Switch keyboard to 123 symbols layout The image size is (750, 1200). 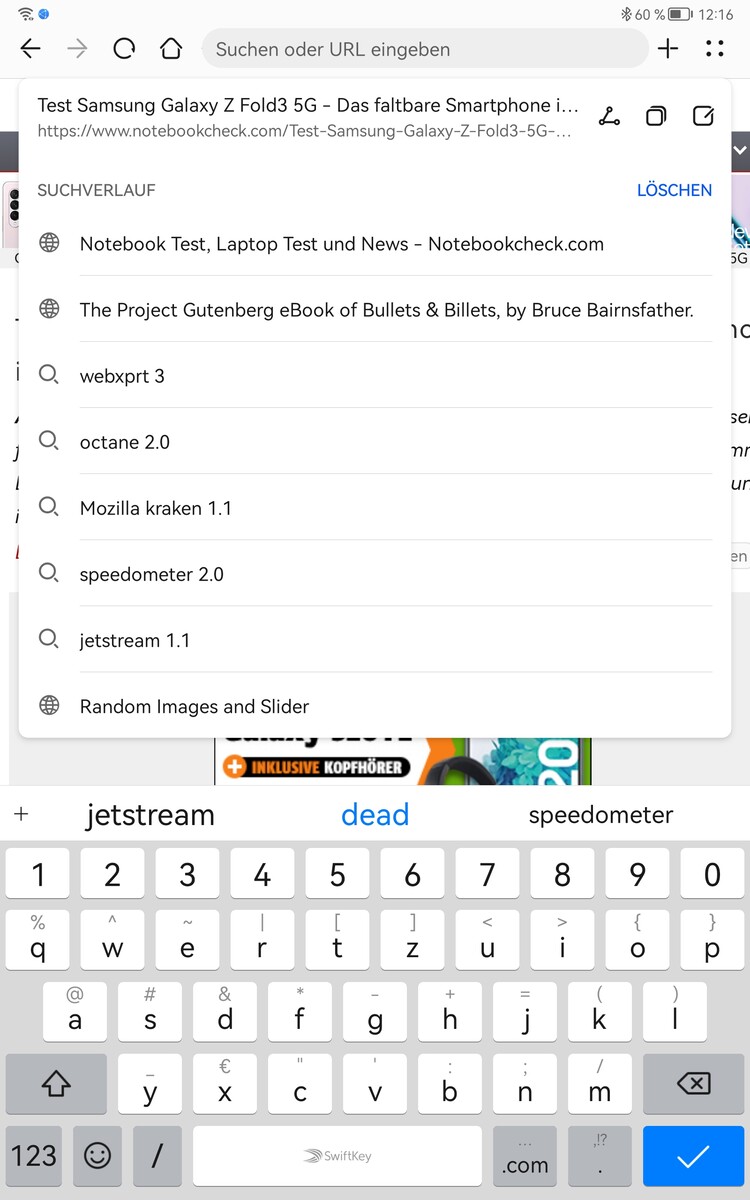point(34,1156)
